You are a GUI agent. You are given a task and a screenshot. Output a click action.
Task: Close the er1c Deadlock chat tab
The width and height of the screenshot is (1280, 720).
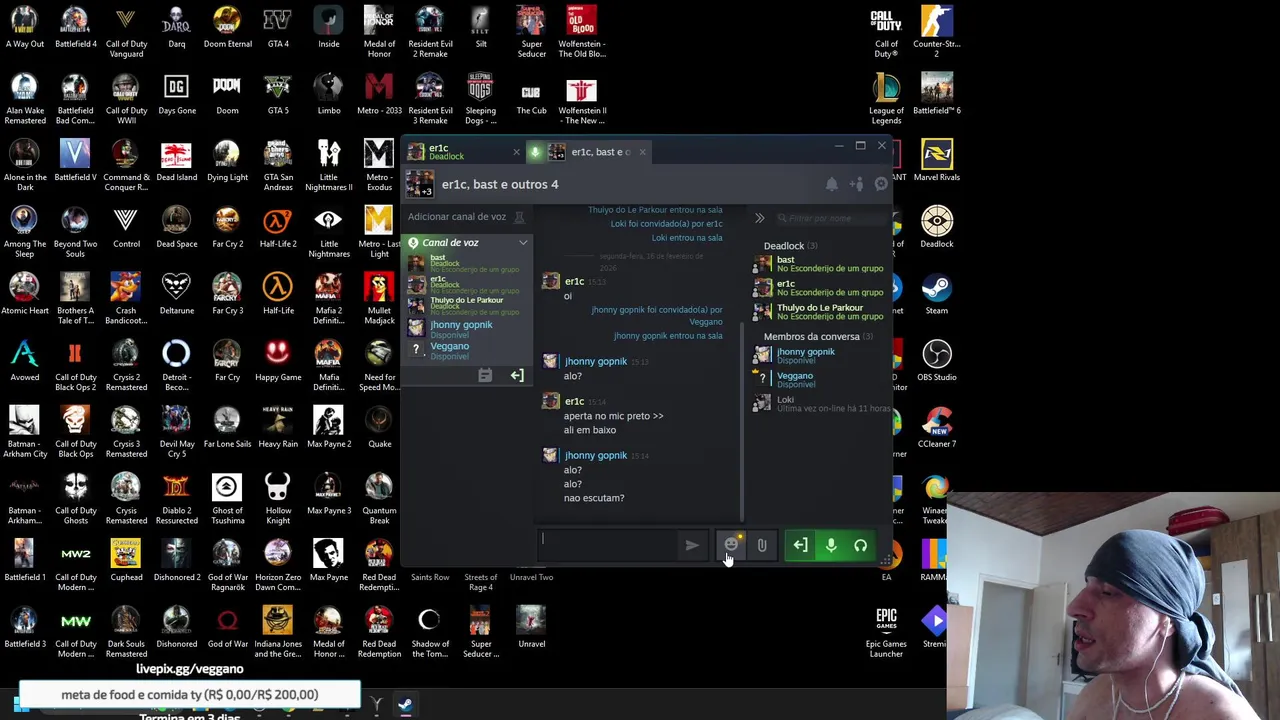[516, 152]
